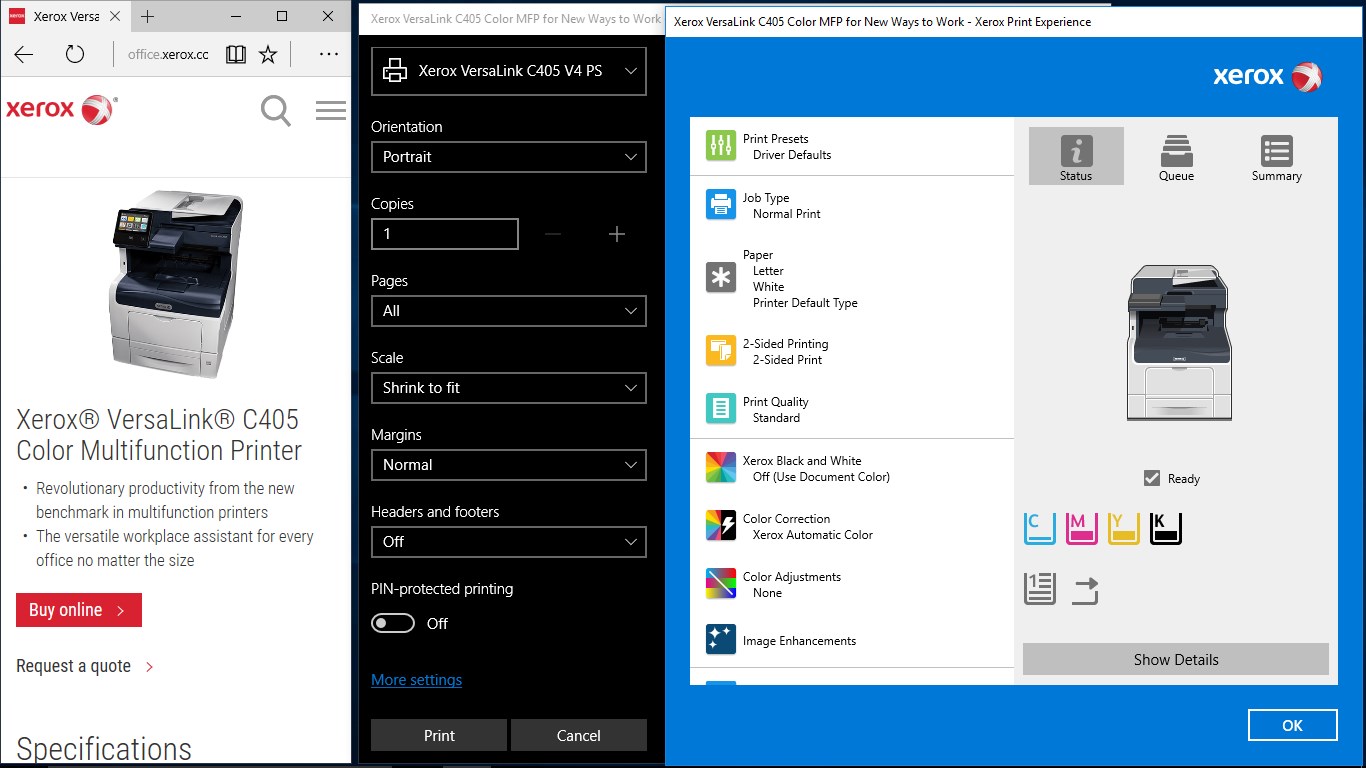This screenshot has height=768, width=1366.
Task: Click the Color Adjustments icon
Action: [721, 584]
